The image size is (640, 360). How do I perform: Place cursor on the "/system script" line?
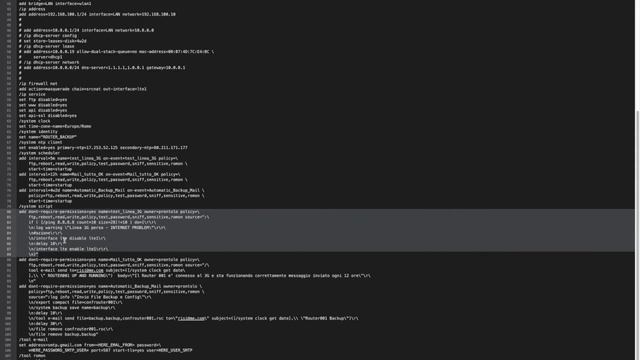tap(36, 207)
